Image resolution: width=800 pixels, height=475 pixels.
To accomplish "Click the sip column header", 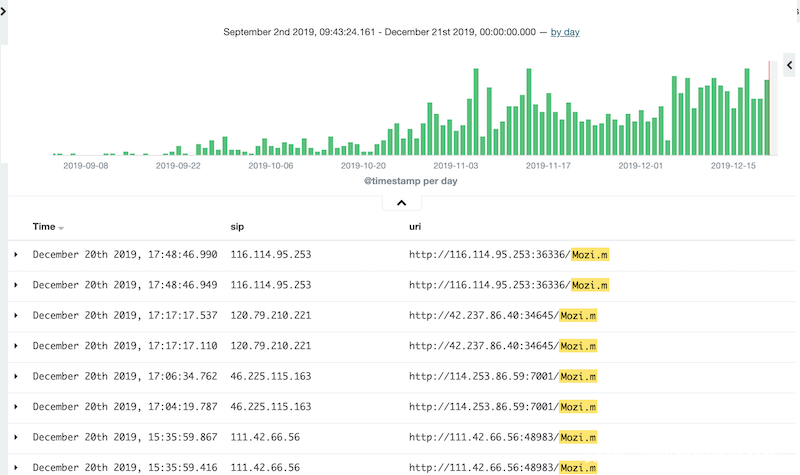I will point(237,227).
